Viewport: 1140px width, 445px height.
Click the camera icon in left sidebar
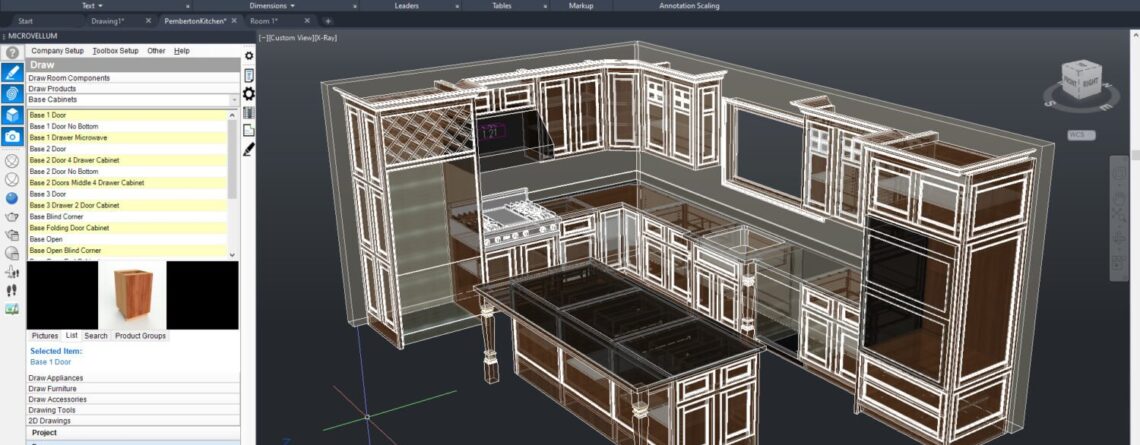(x=12, y=136)
